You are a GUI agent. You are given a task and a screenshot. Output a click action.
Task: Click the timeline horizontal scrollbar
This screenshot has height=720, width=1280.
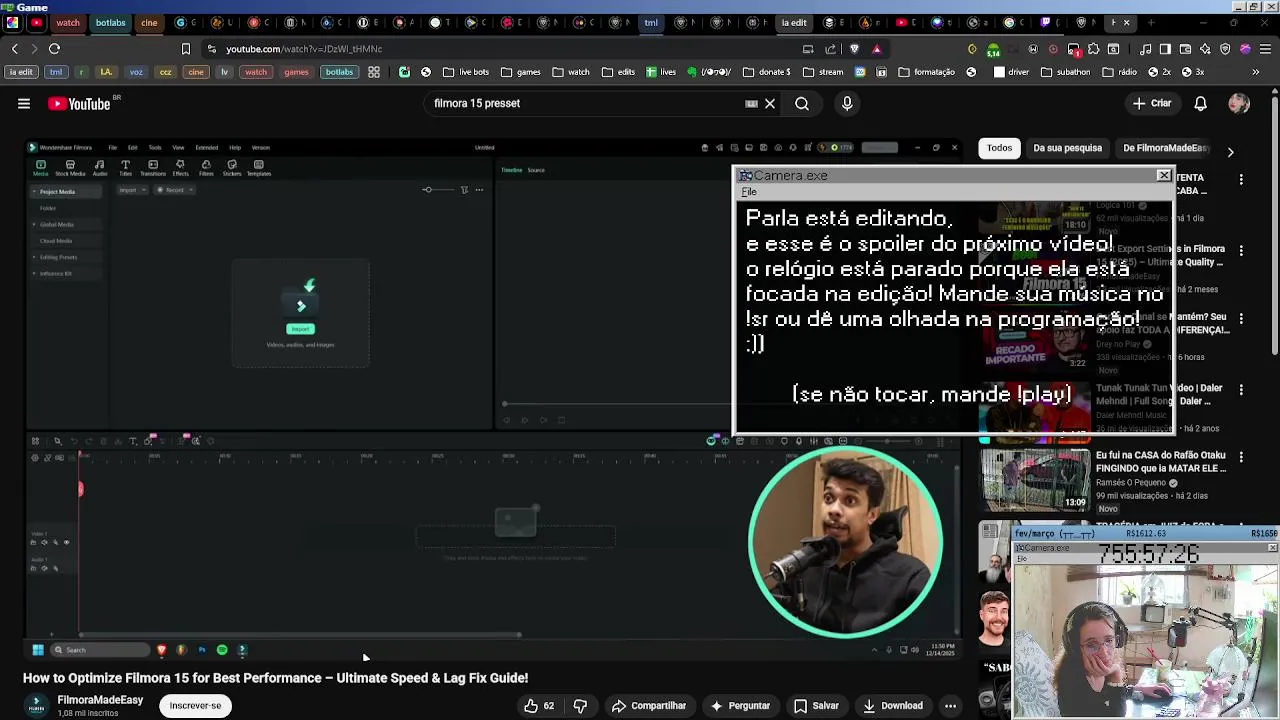click(300, 635)
